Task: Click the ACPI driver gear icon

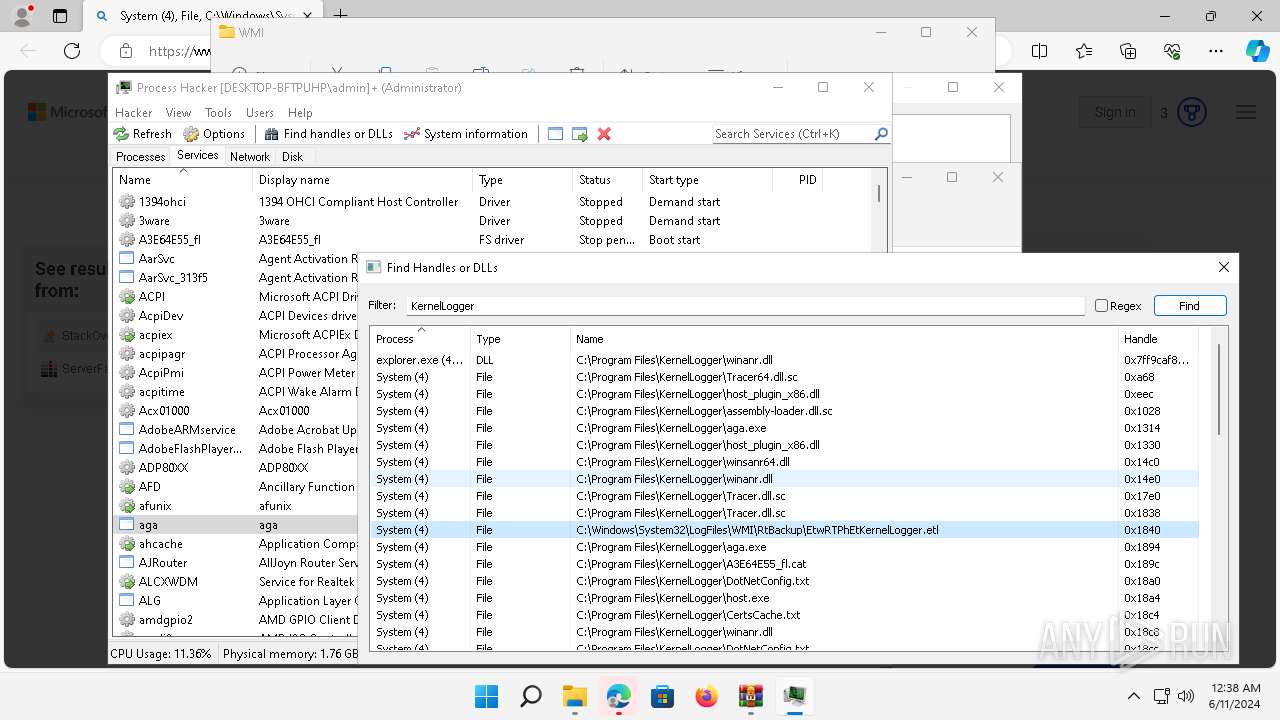Action: pos(127,297)
